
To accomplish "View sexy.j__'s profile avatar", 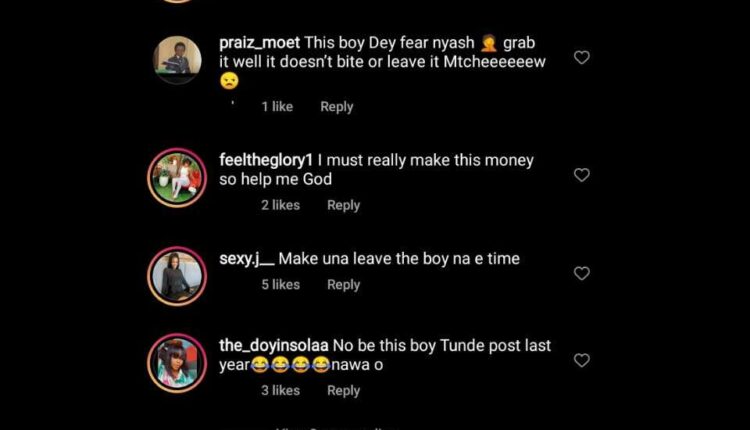I will (x=177, y=275).
